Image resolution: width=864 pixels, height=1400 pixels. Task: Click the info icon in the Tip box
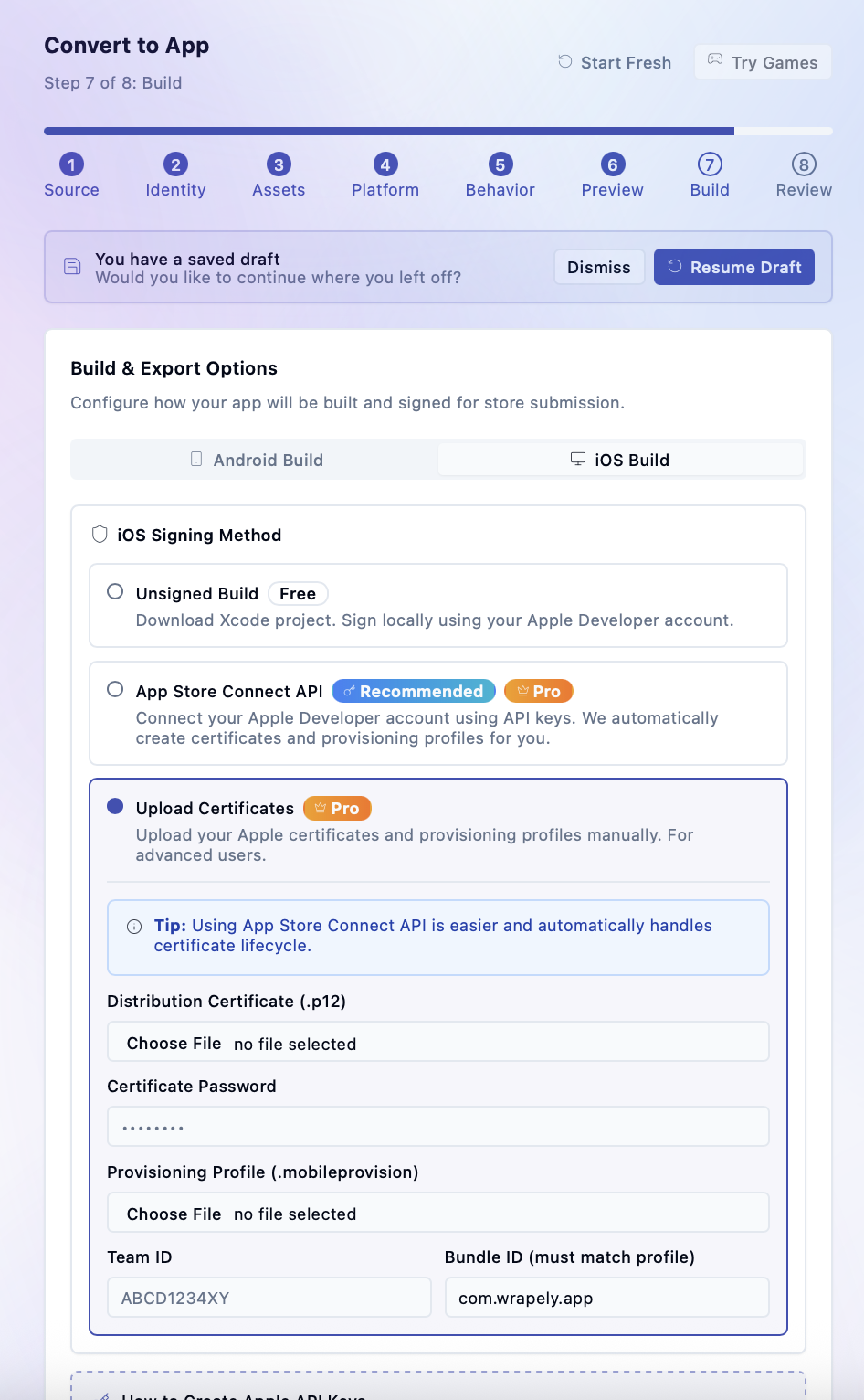133,926
